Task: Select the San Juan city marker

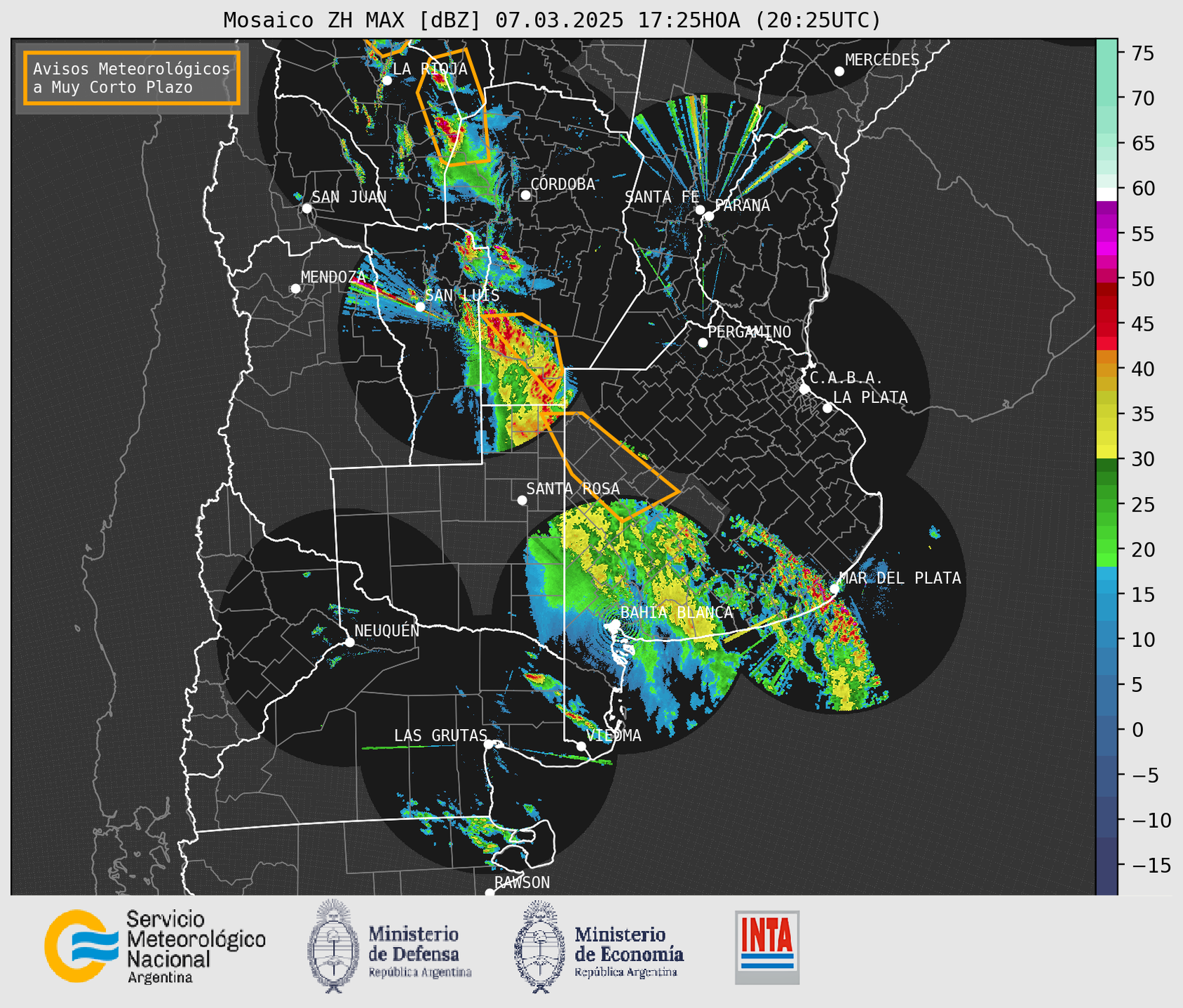Action: point(306,208)
